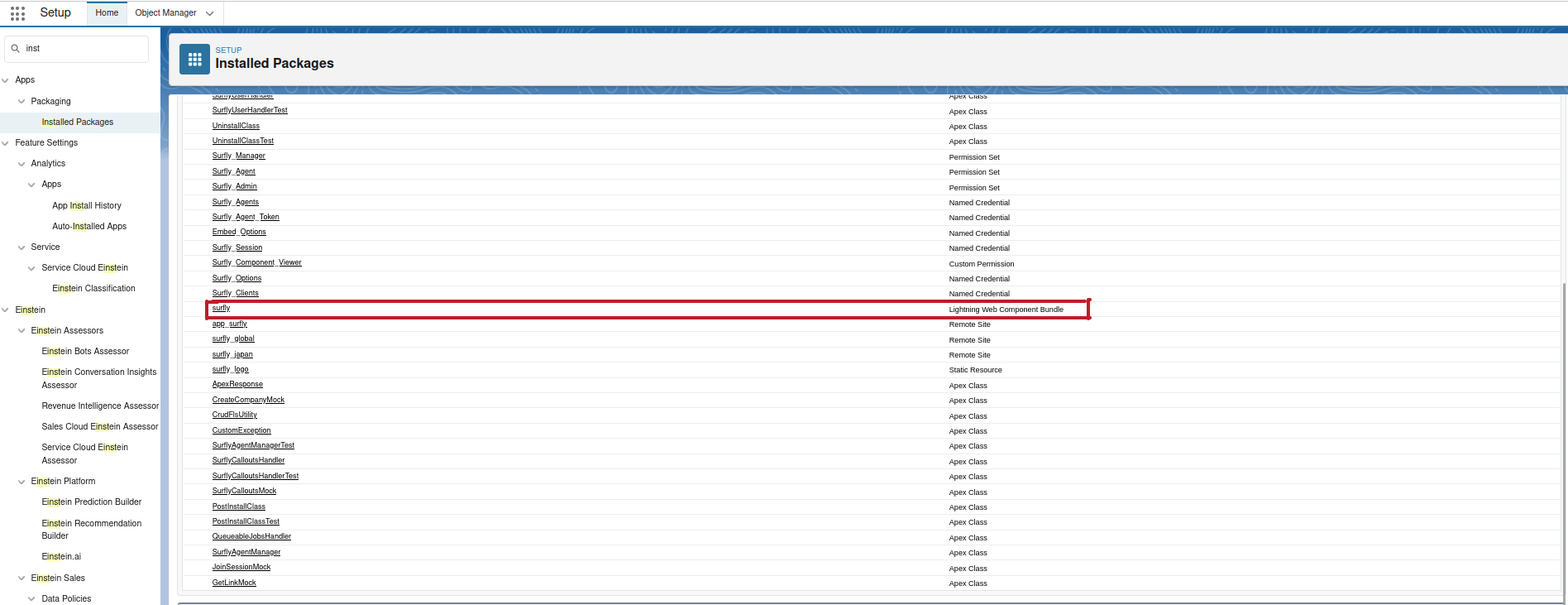
Task: Open the Object Manager tab
Action: 165,13
